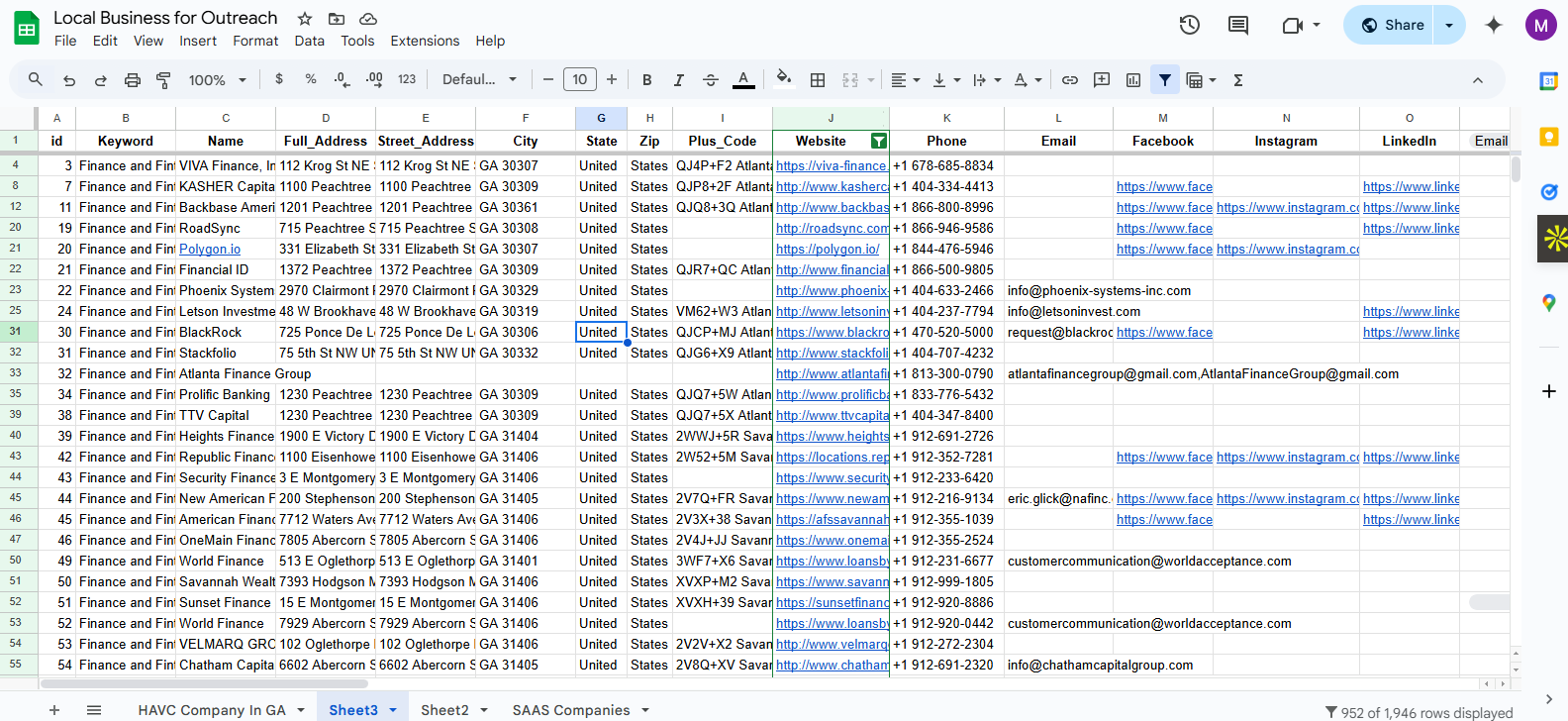Open vertical align dropdown

point(945,80)
